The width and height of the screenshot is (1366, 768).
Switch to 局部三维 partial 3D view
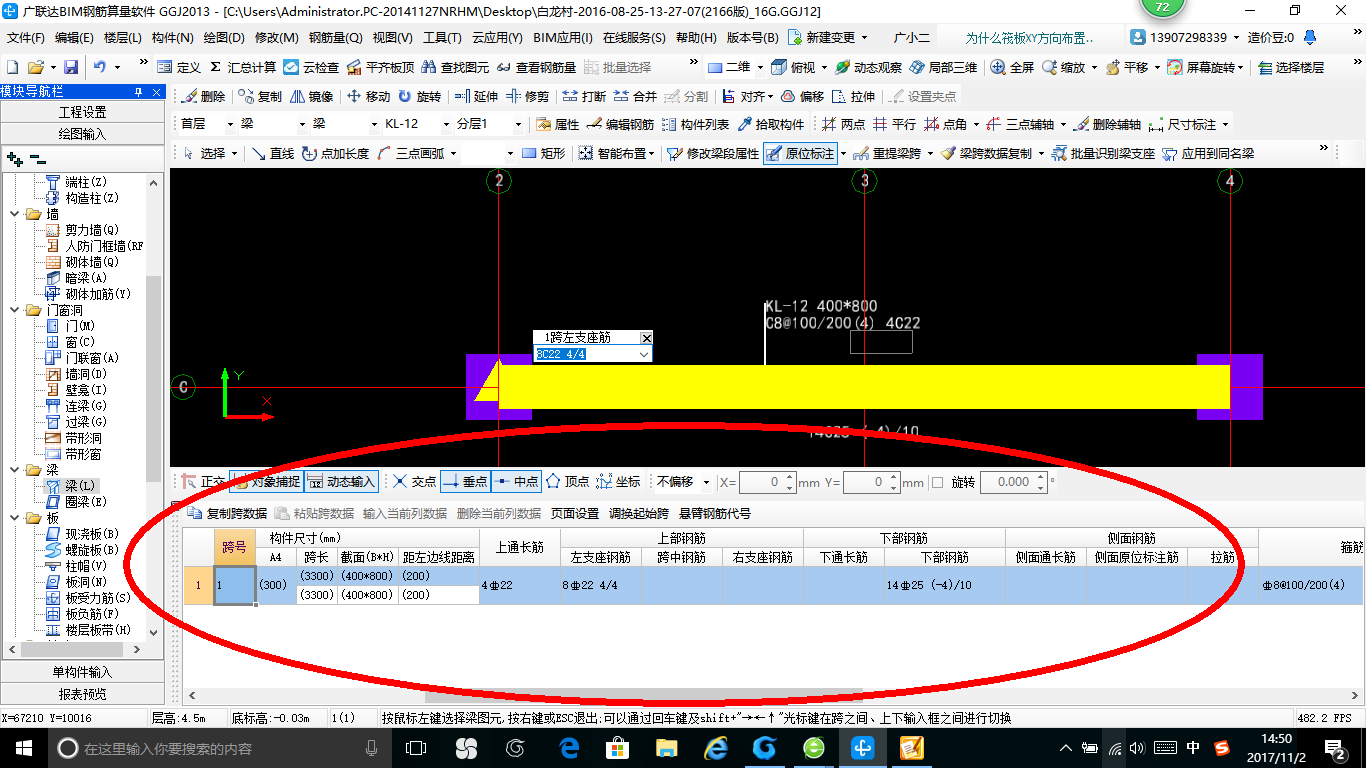pyautogui.click(x=943, y=67)
